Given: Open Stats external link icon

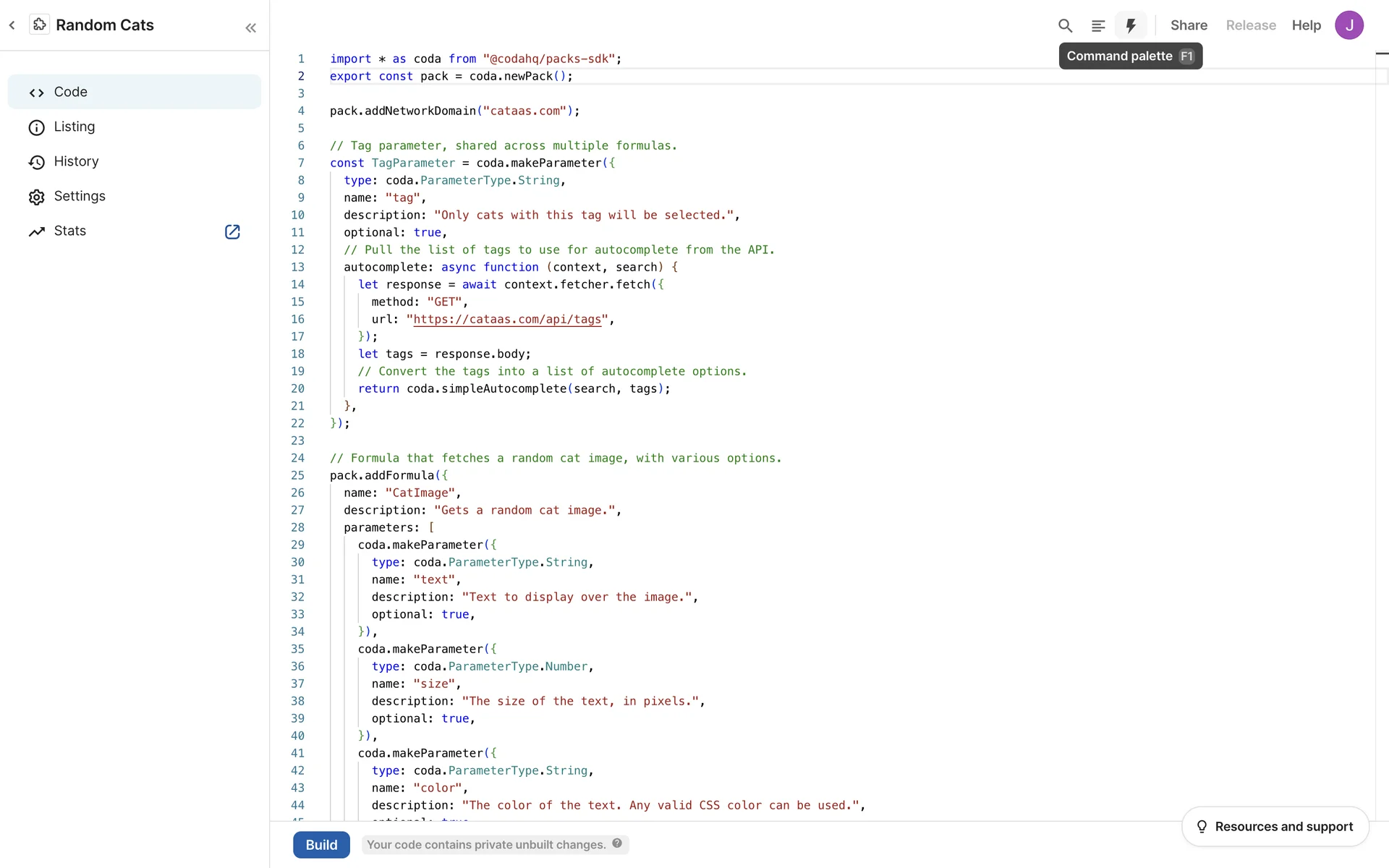Looking at the screenshot, I should tap(232, 231).
